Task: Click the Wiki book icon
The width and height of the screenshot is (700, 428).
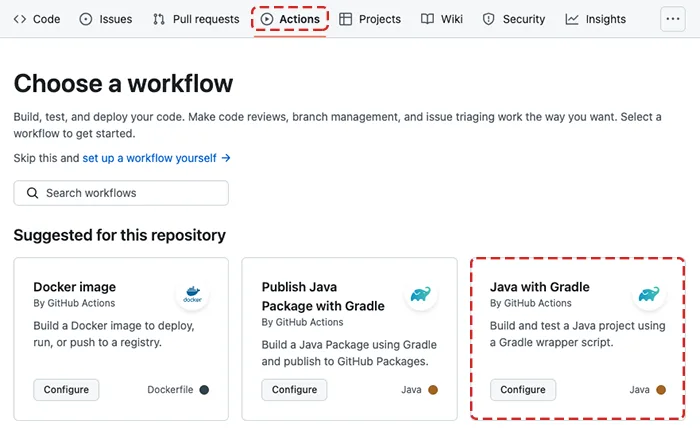Action: 427,19
